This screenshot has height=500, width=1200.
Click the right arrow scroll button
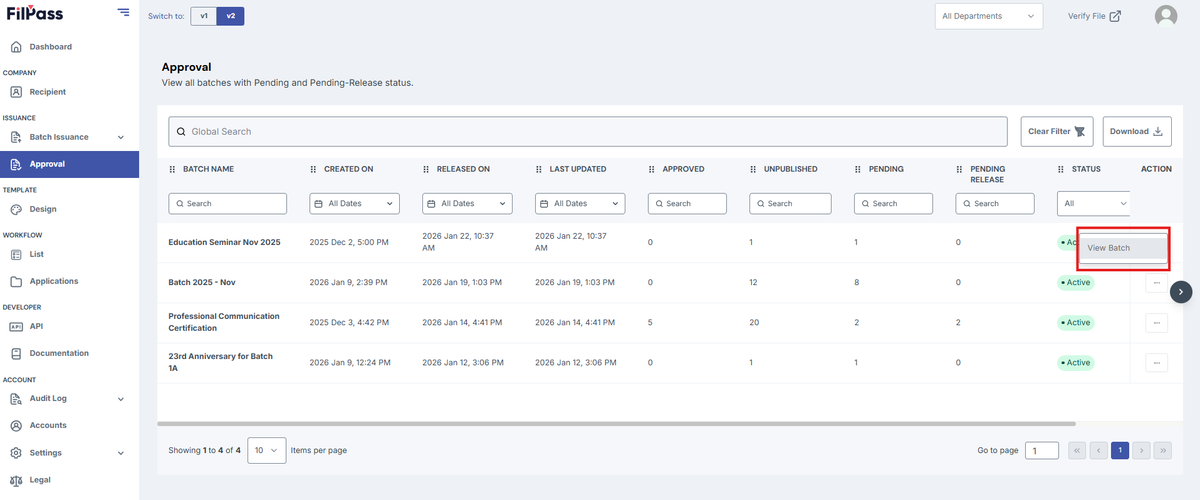tap(1181, 291)
